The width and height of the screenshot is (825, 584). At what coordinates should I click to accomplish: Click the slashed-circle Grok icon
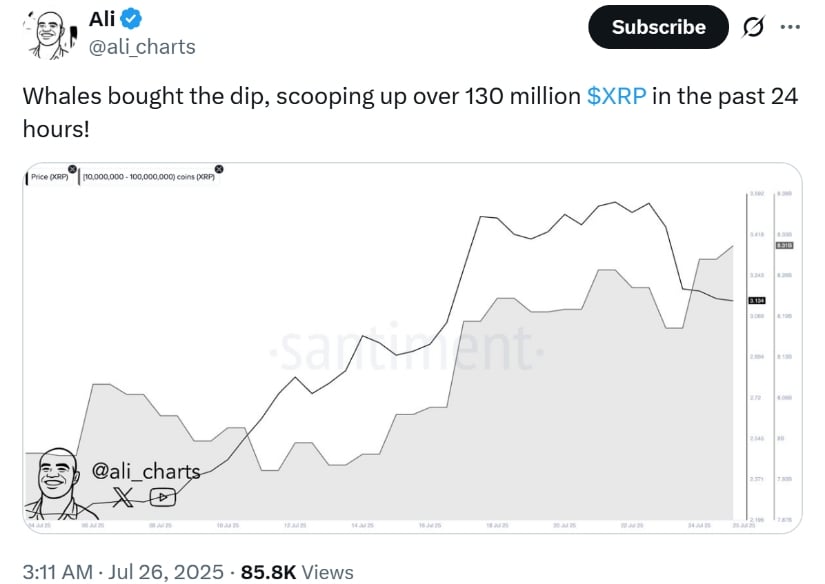click(x=753, y=27)
